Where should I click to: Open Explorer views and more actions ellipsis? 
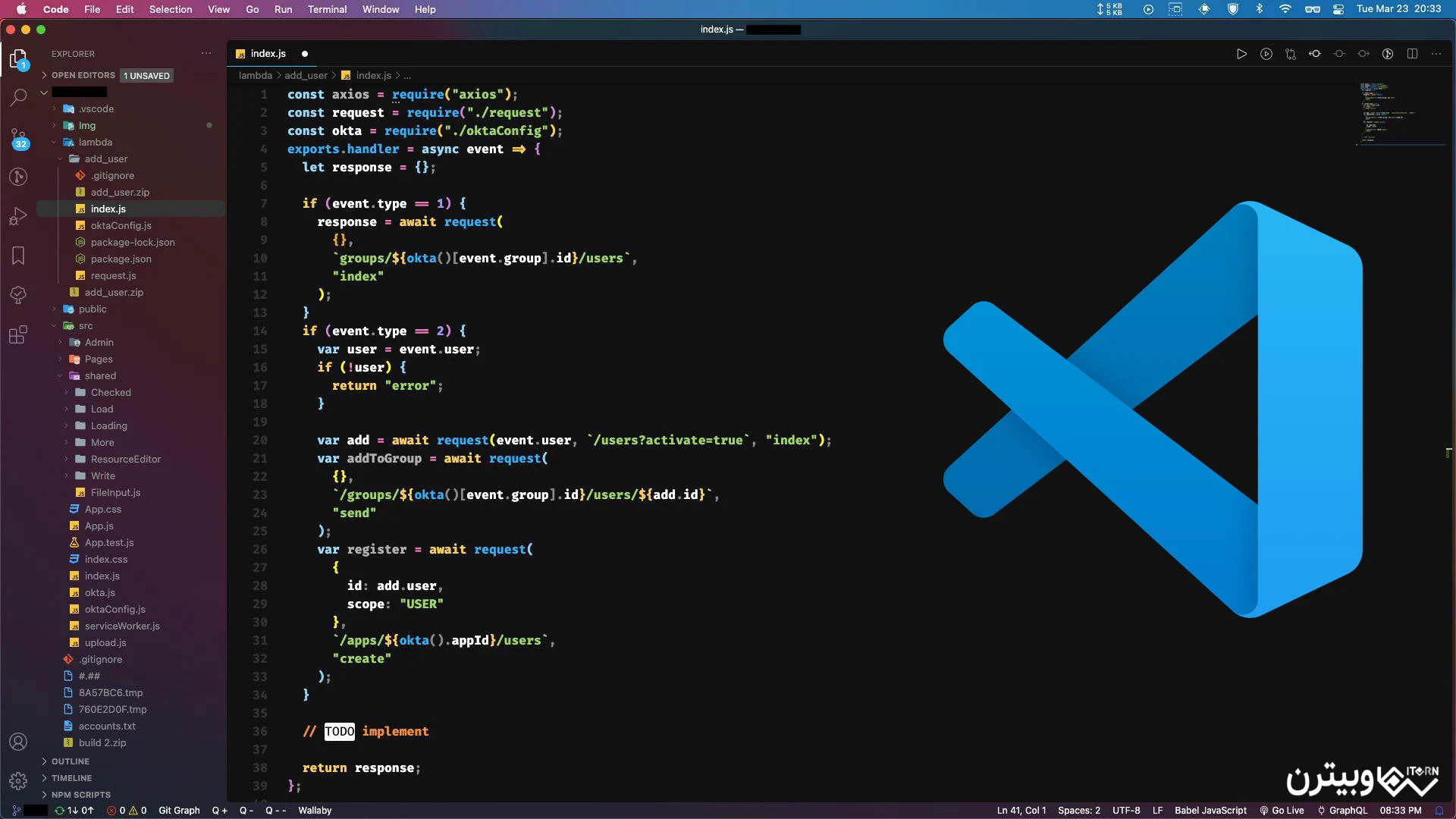tap(206, 53)
